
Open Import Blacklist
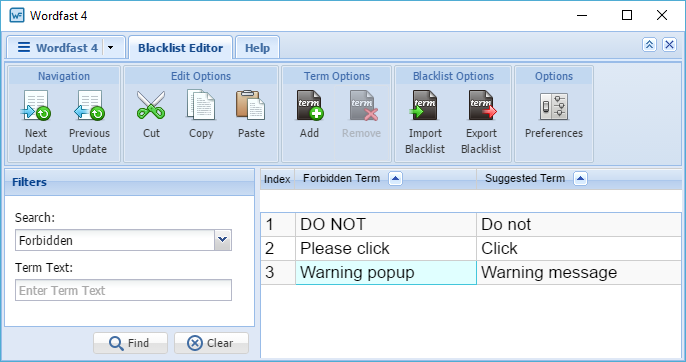424,105
